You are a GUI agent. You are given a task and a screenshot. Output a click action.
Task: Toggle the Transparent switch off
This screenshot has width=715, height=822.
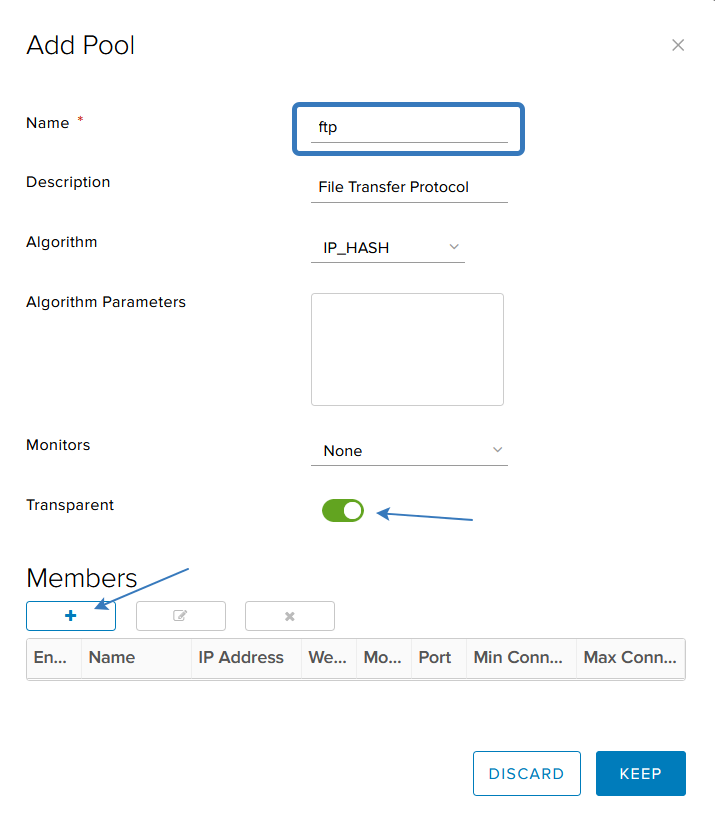[343, 510]
